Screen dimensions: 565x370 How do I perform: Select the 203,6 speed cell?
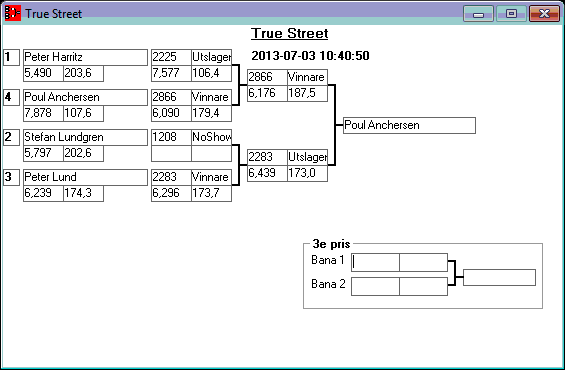84,73
